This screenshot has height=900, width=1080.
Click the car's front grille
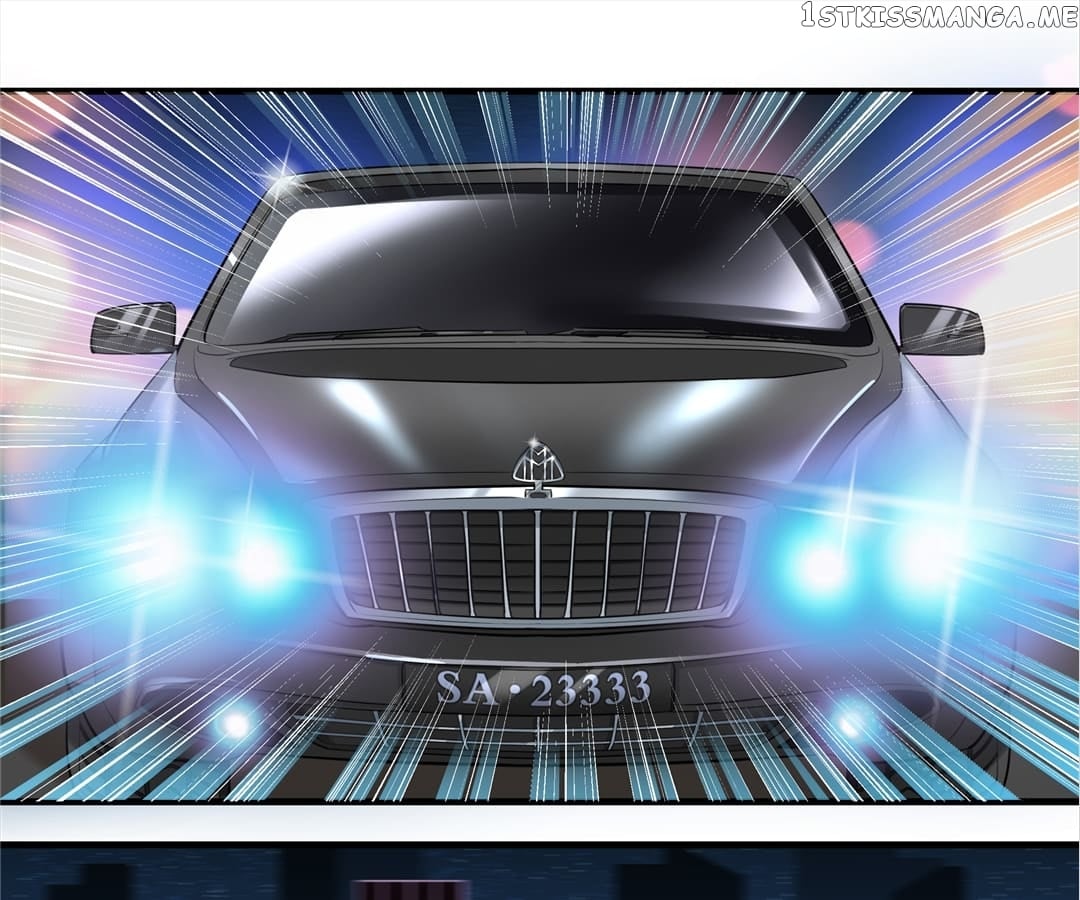539,563
